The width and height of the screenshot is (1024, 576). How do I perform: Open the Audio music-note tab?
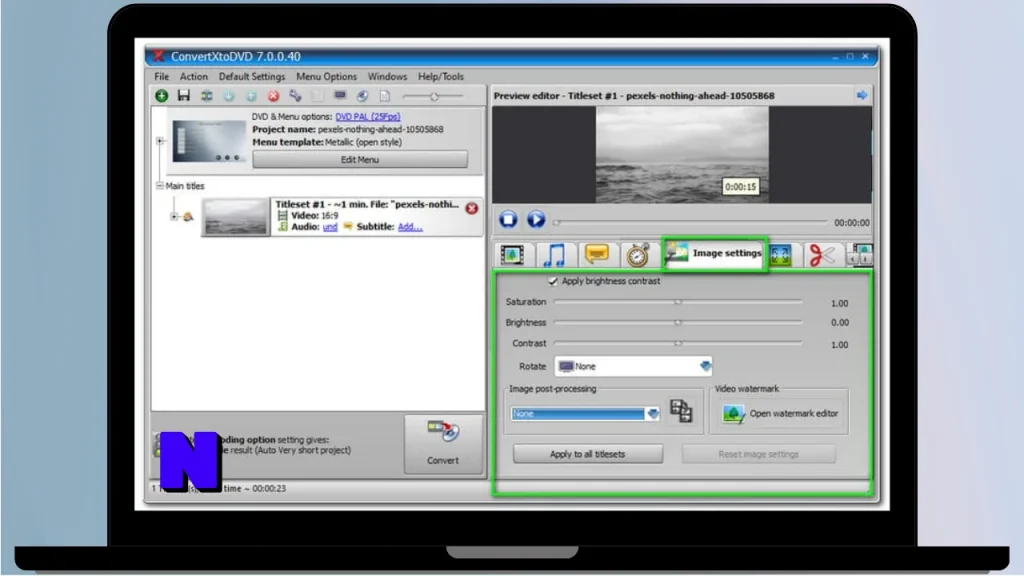[x=554, y=255]
